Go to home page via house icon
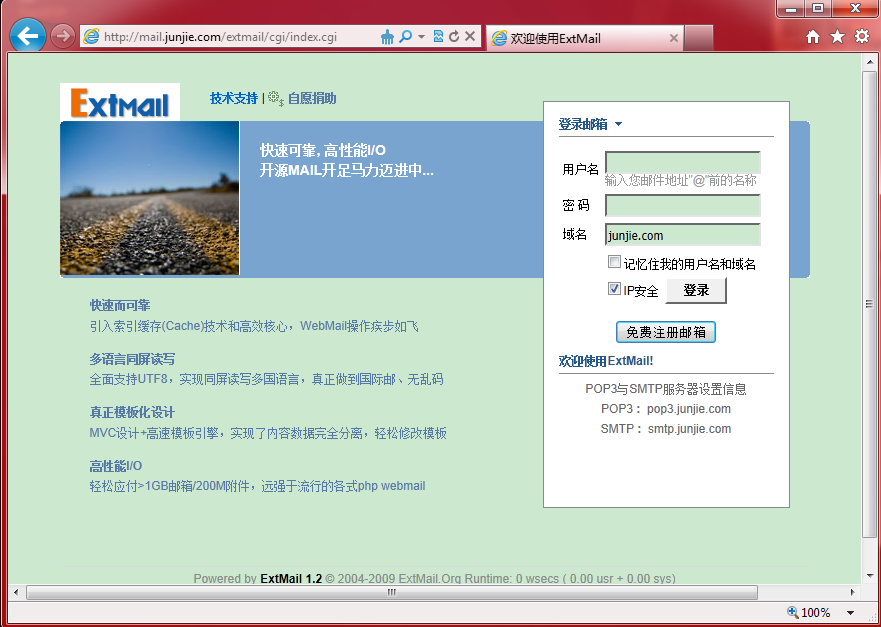This screenshot has height=627, width=881. [x=812, y=37]
